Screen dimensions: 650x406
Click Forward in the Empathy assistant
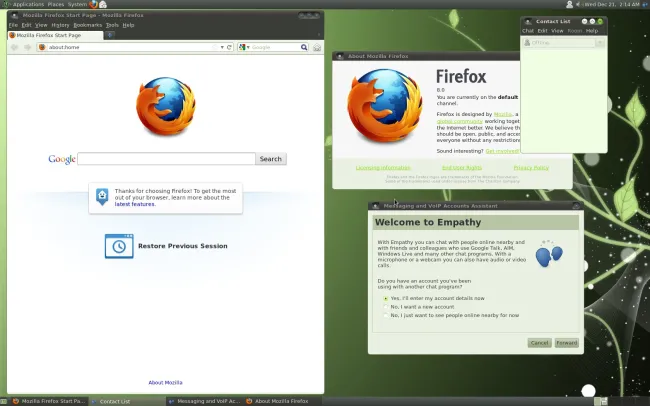click(567, 343)
